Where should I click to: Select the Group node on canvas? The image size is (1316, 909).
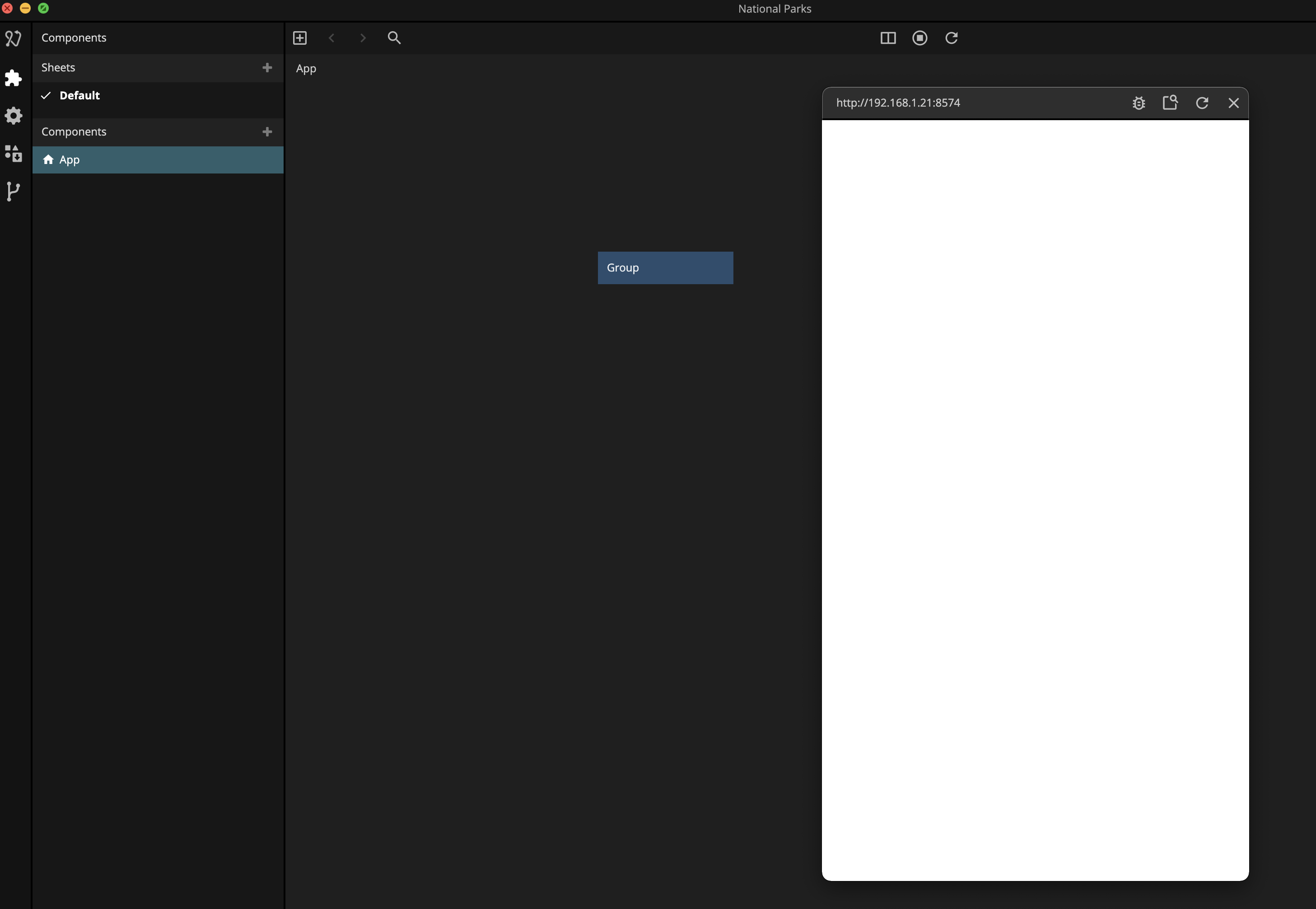[665, 268]
